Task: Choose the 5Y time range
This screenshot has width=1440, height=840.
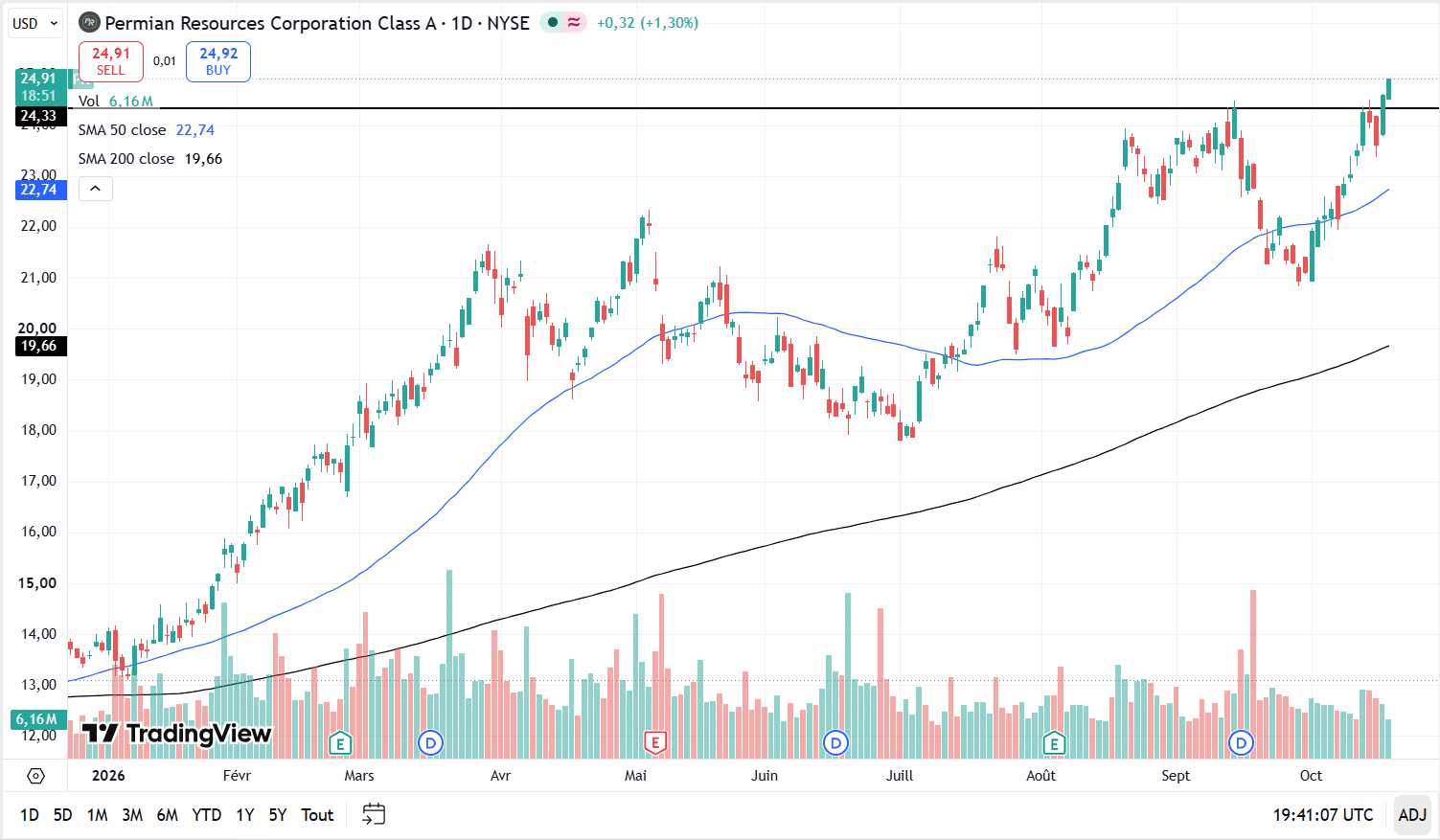Action: tap(278, 815)
